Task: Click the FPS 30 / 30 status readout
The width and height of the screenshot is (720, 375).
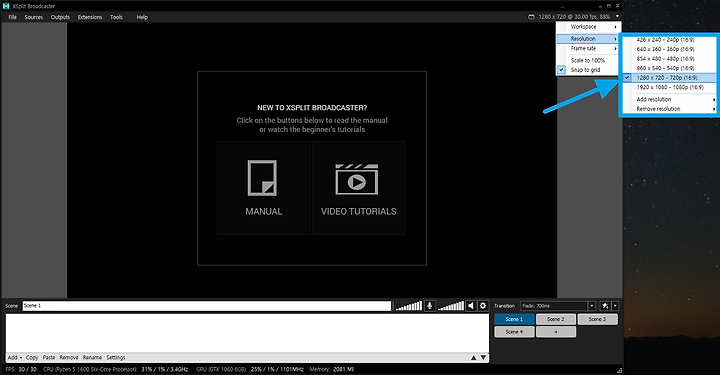Action: pos(21,369)
